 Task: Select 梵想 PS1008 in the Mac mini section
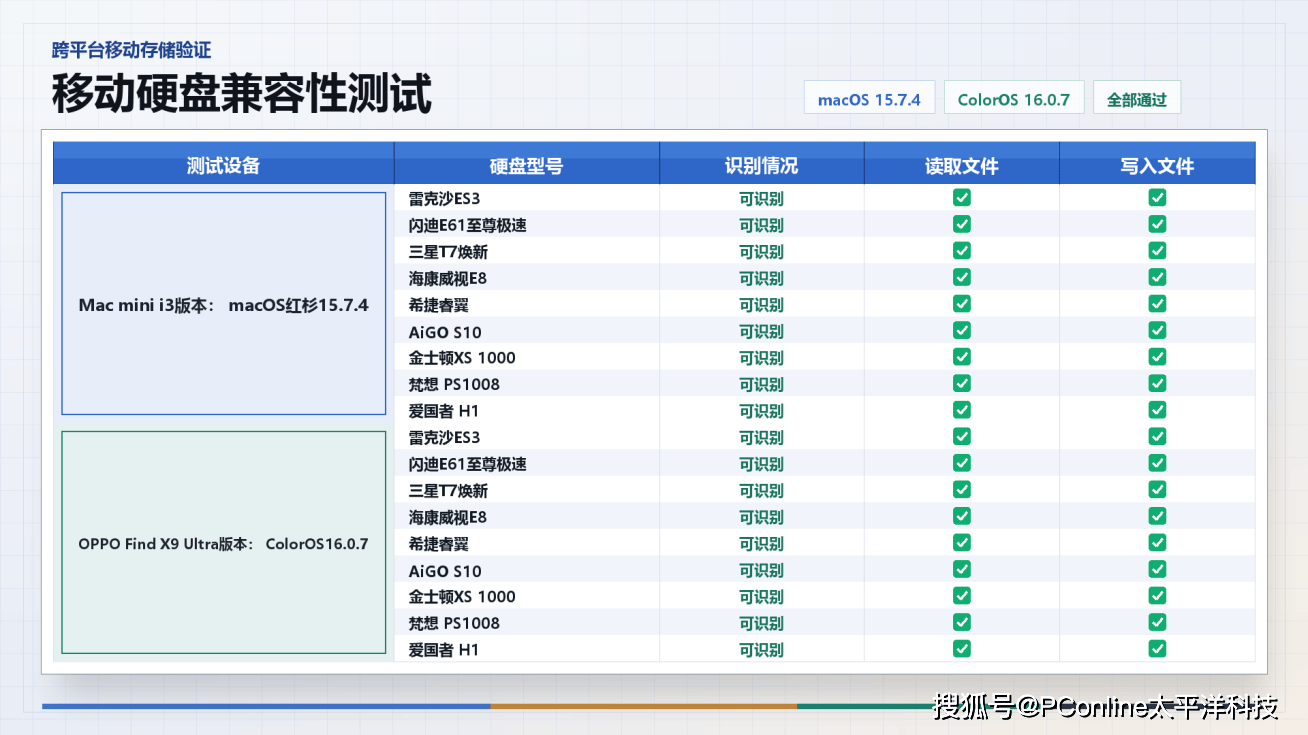454,384
